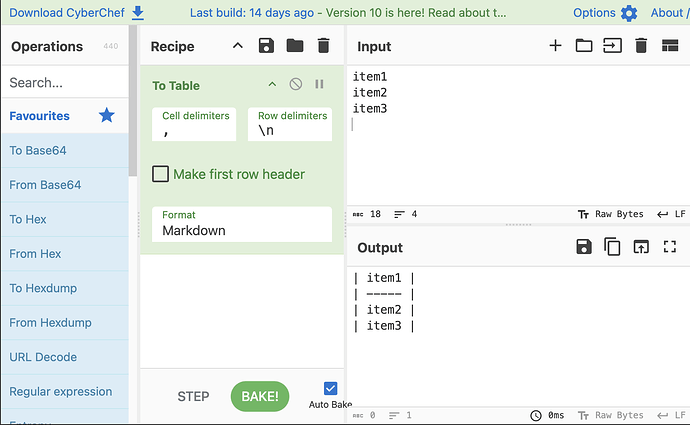690x425 pixels.
Task: Click the Download CyberChef arrow icon
Action: coord(138,13)
